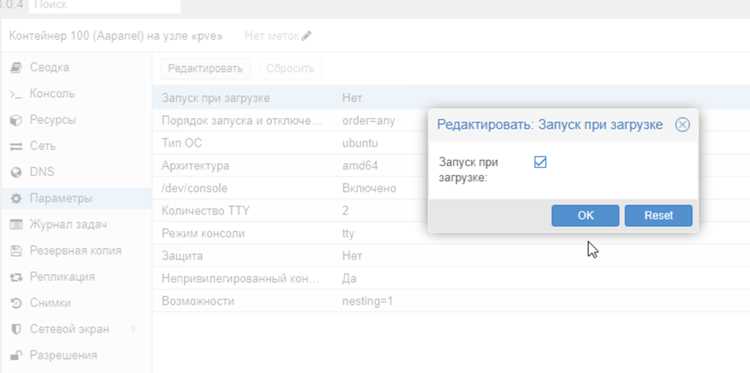Screen dimensions: 750x373
Task: Click the nesting=1 value
Action: (367, 302)
